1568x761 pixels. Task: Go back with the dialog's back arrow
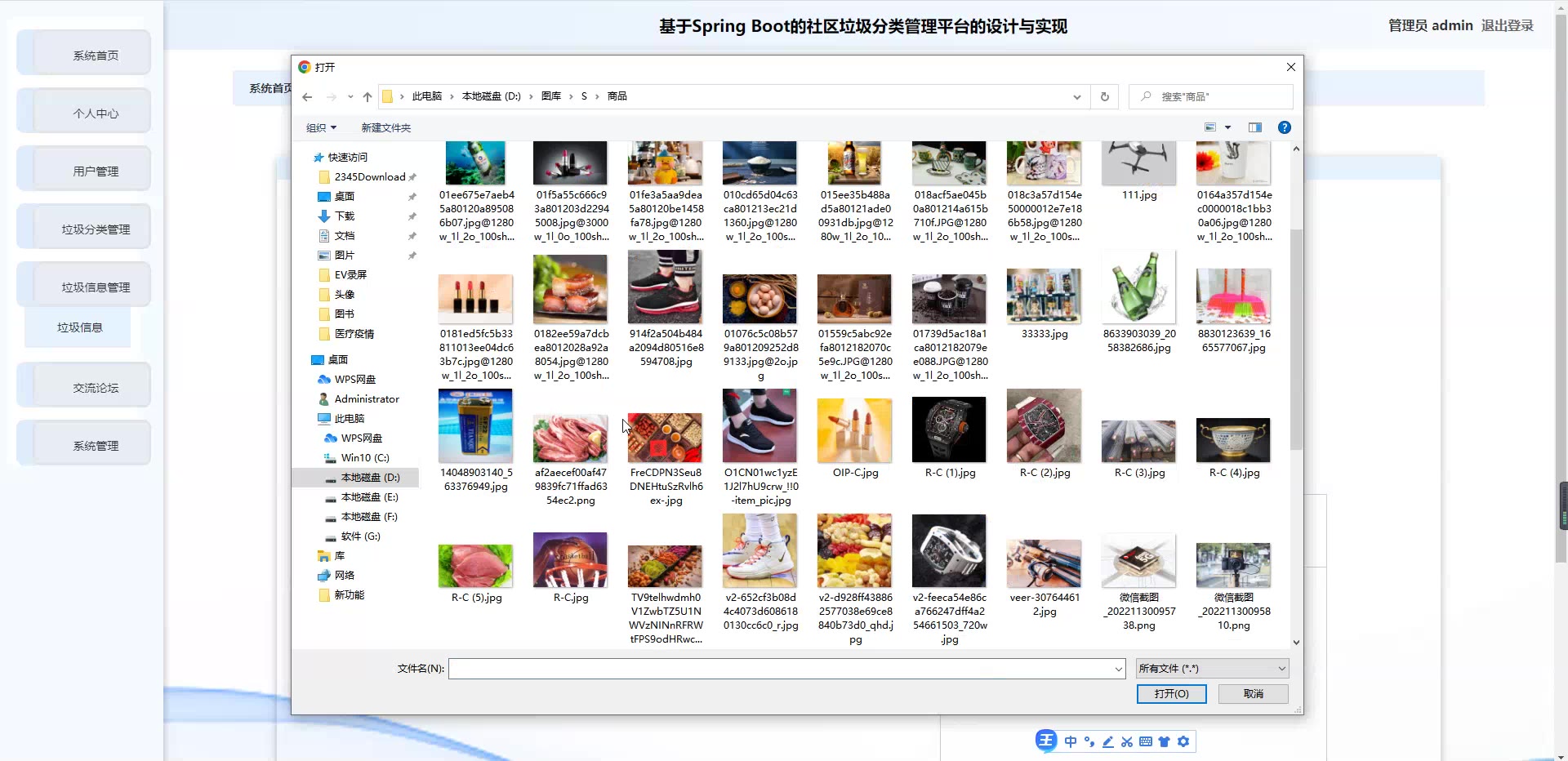[307, 97]
